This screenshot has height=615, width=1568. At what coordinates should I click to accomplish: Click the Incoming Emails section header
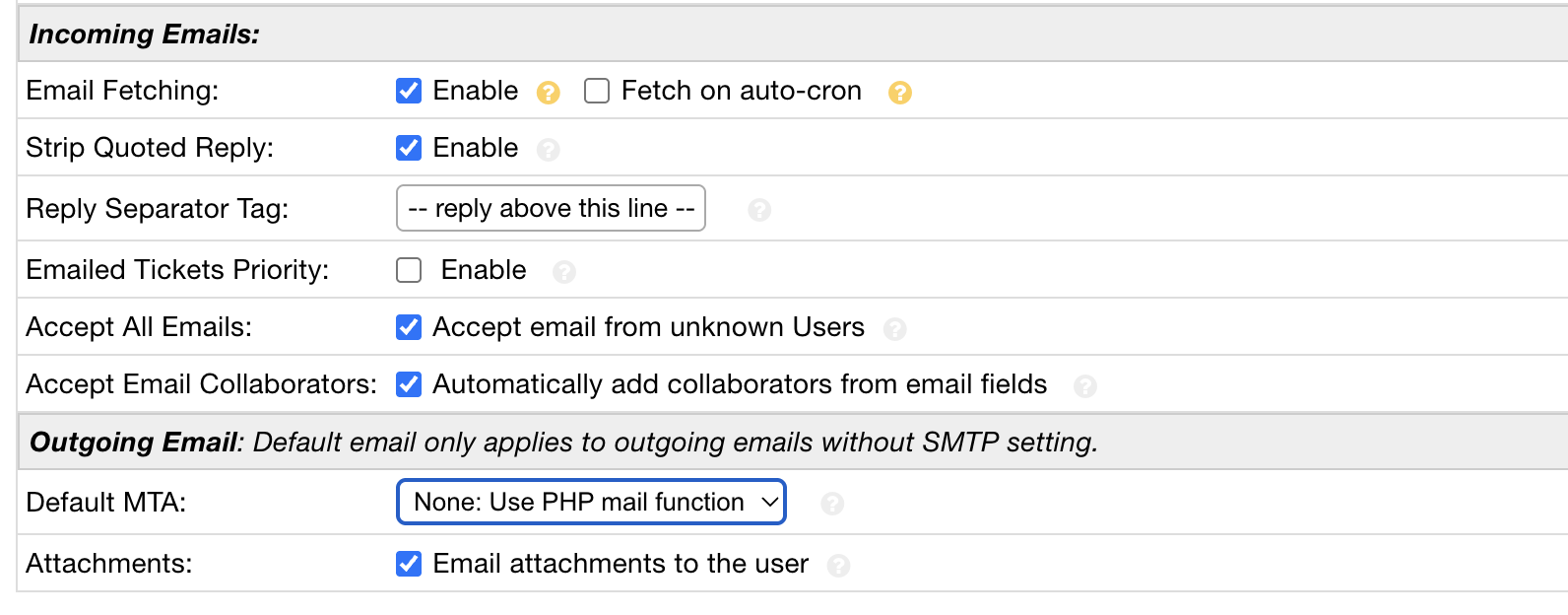(x=144, y=34)
